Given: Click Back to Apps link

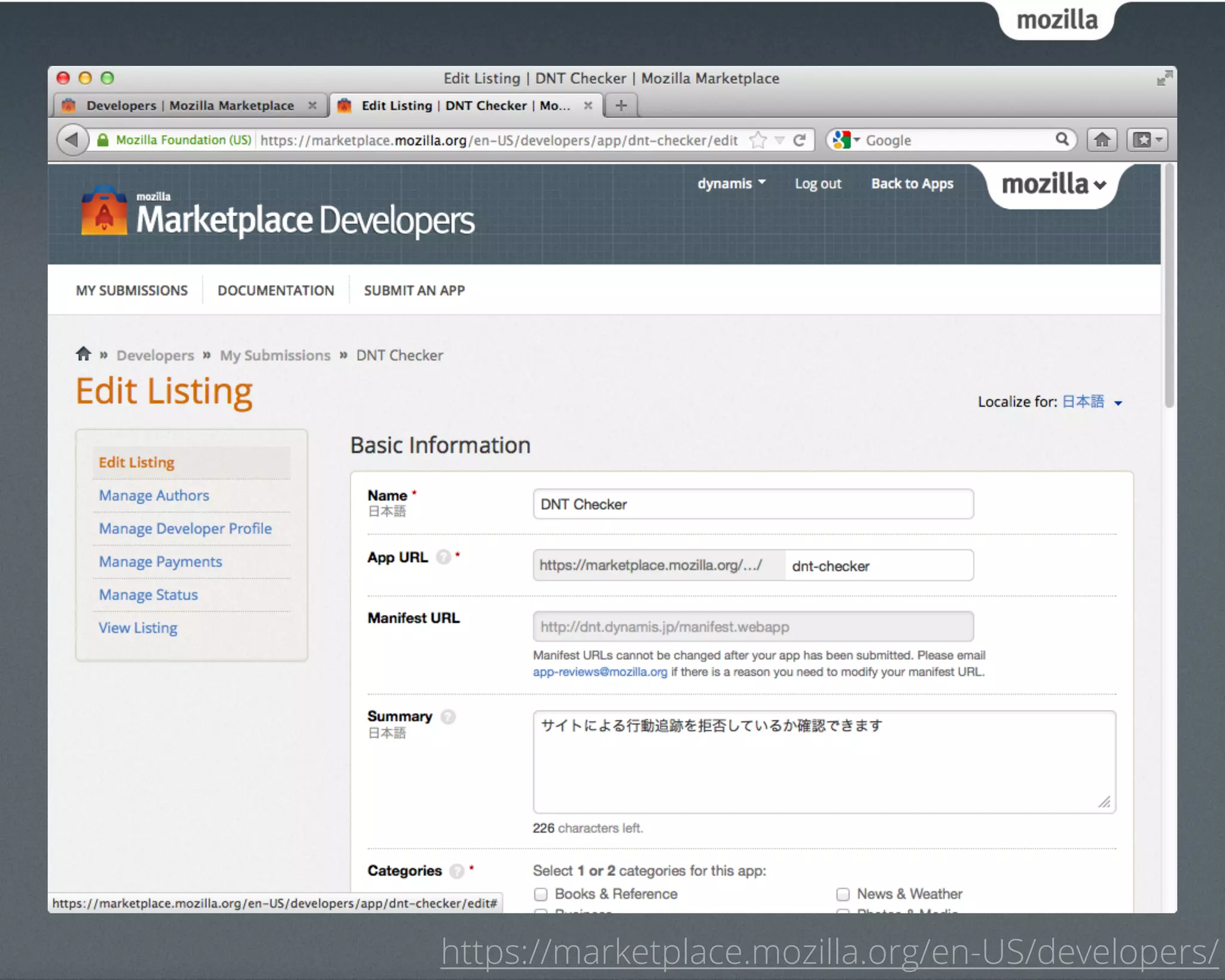Looking at the screenshot, I should [x=912, y=183].
